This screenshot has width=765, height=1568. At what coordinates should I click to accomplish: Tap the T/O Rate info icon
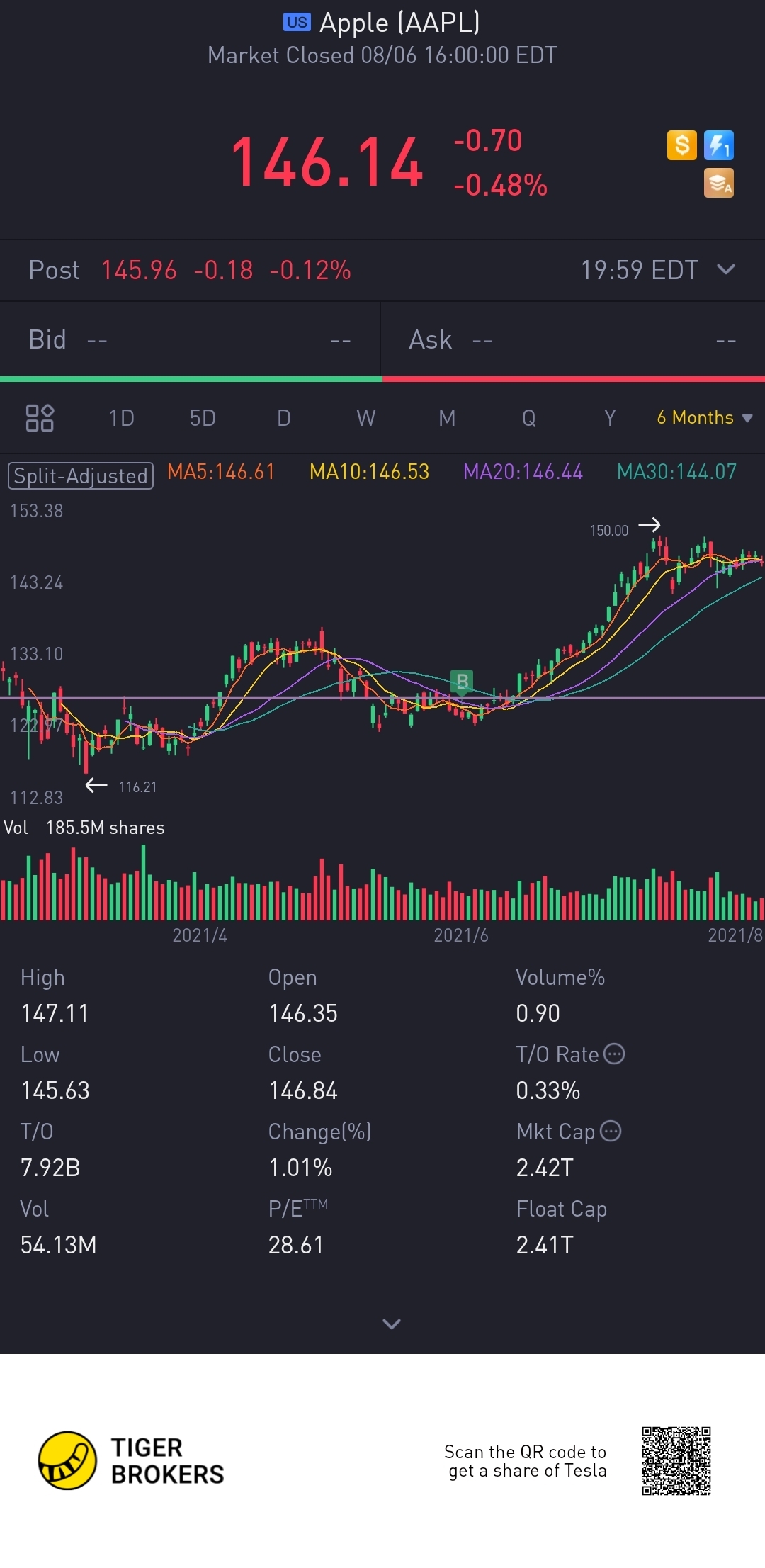tap(614, 1054)
